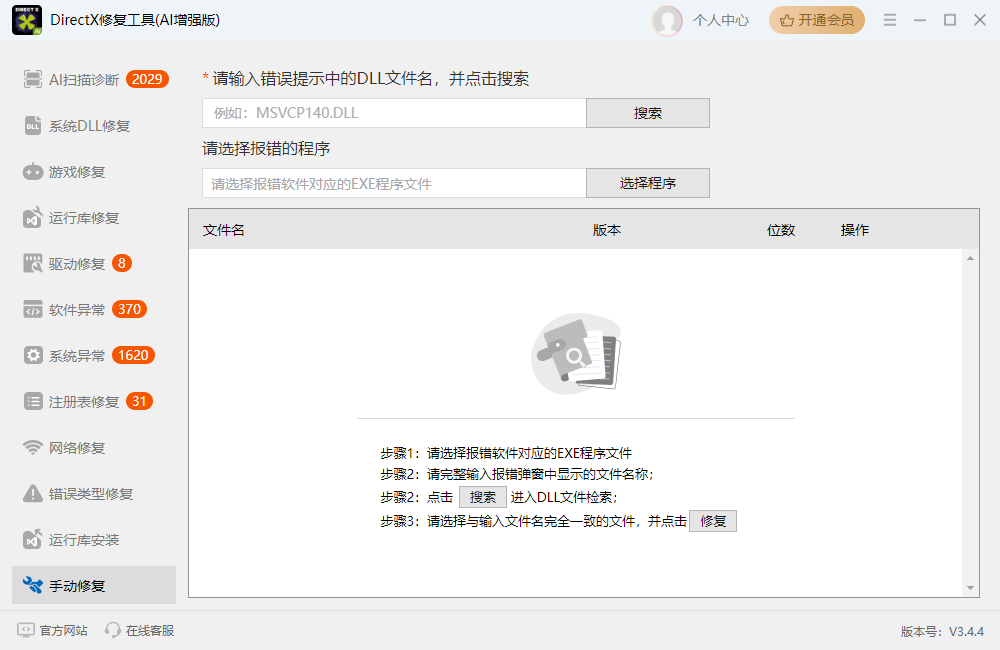Focus the DLL file name input field
The height and width of the screenshot is (650, 1000).
(394, 113)
